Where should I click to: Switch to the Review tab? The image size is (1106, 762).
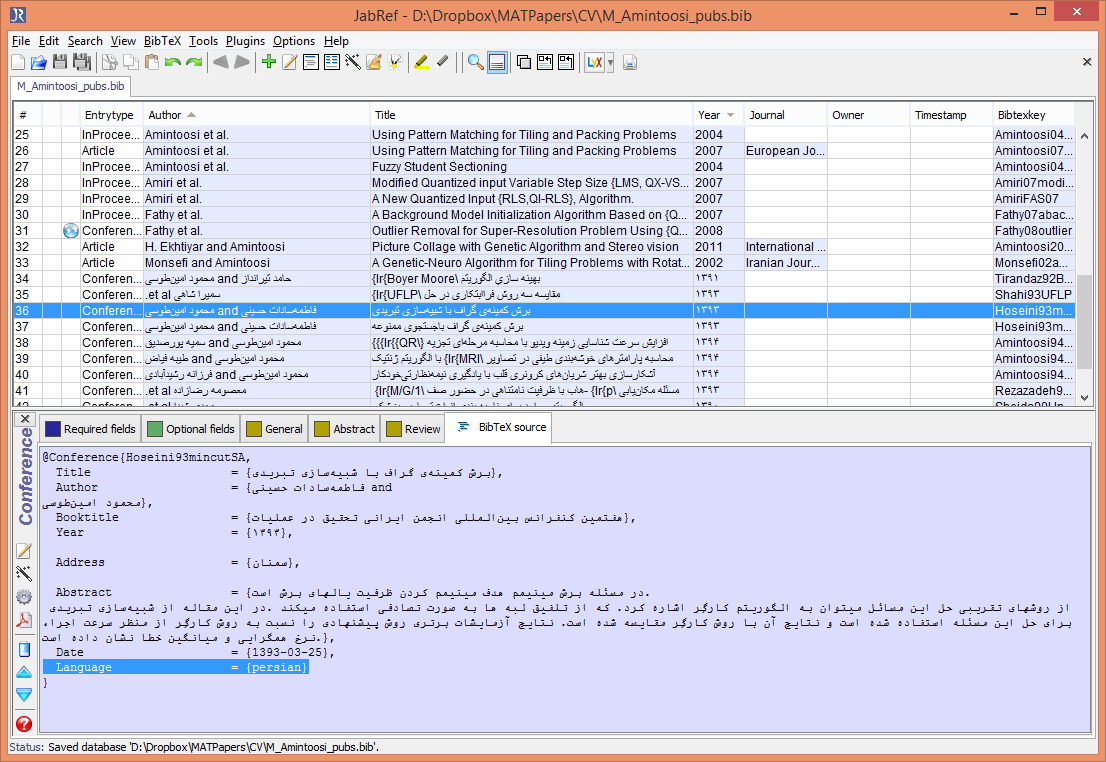point(413,429)
